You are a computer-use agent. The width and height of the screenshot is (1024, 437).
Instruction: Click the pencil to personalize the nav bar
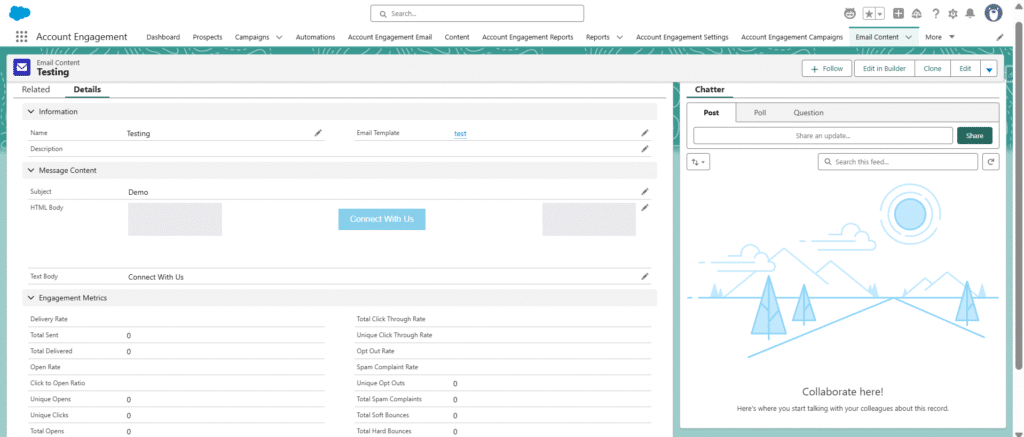click(x=1000, y=37)
